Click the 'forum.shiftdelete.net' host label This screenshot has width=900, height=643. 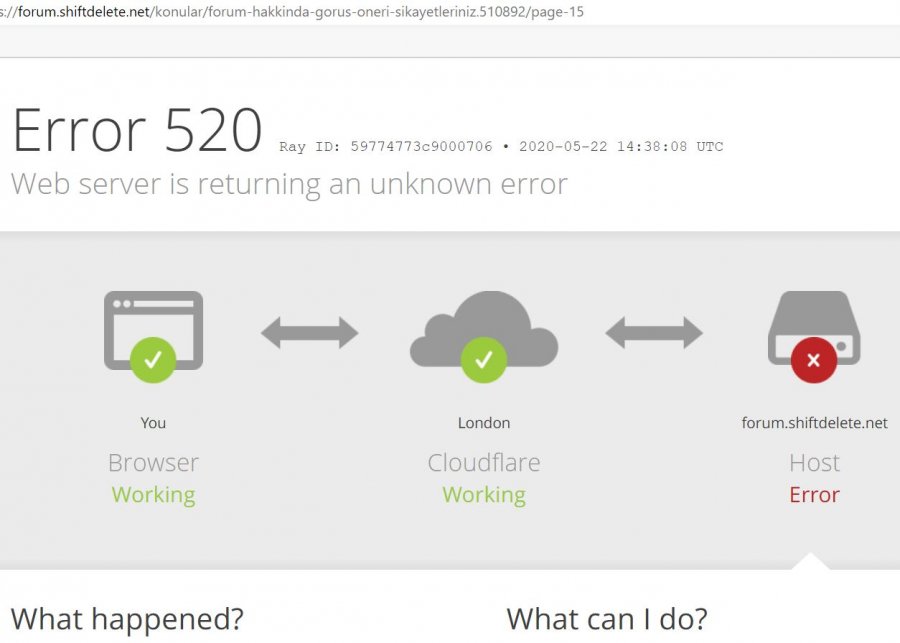814,423
